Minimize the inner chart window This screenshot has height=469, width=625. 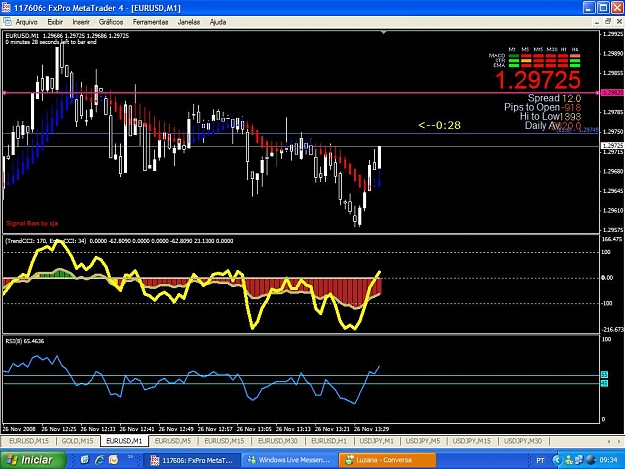(x=597, y=22)
